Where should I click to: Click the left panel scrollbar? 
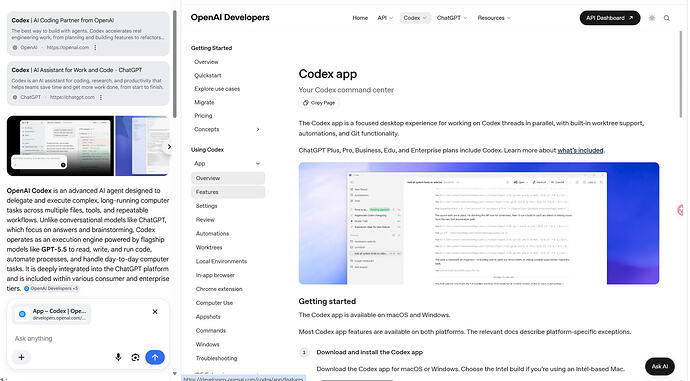175,64
